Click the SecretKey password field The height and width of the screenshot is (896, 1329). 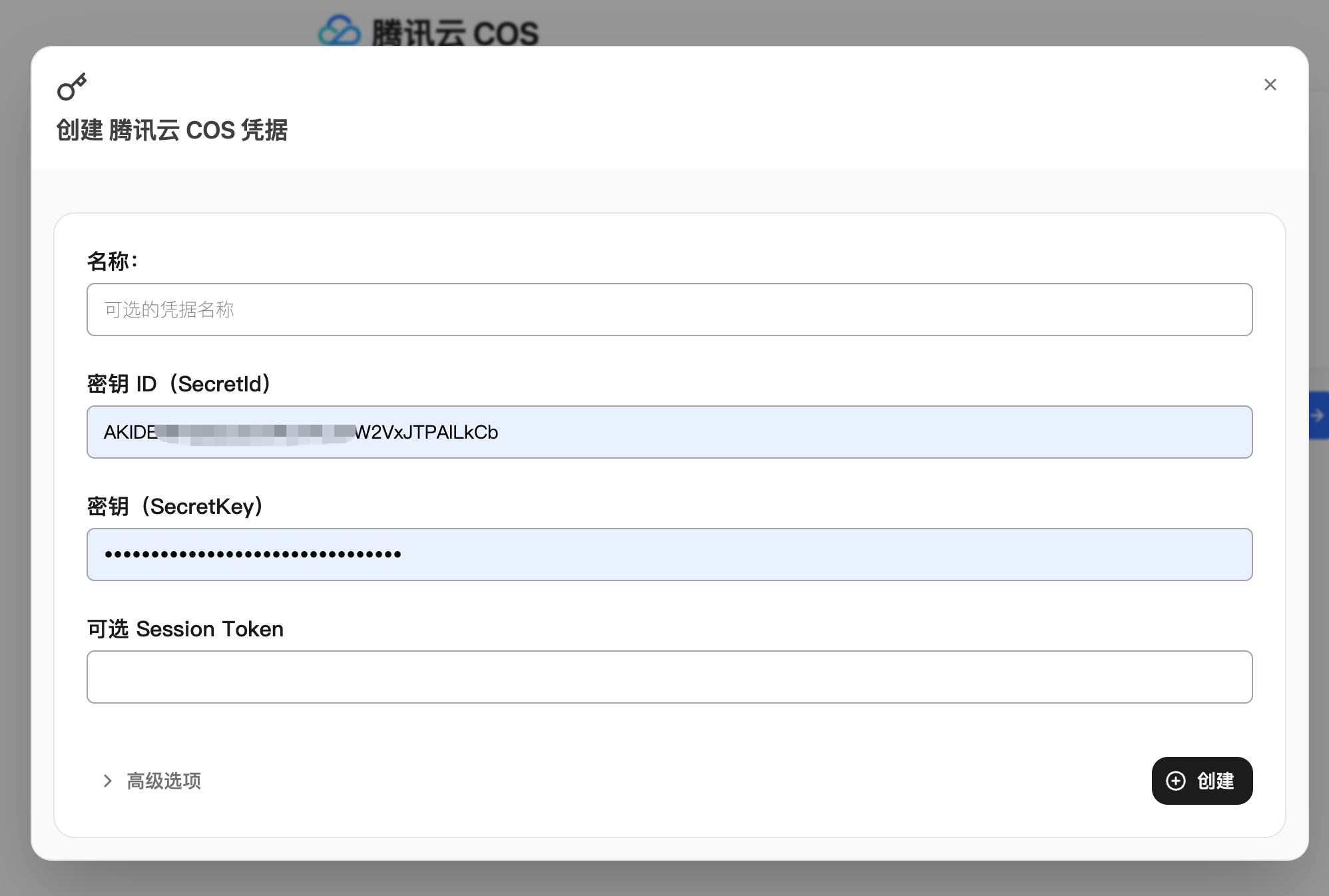pos(669,555)
